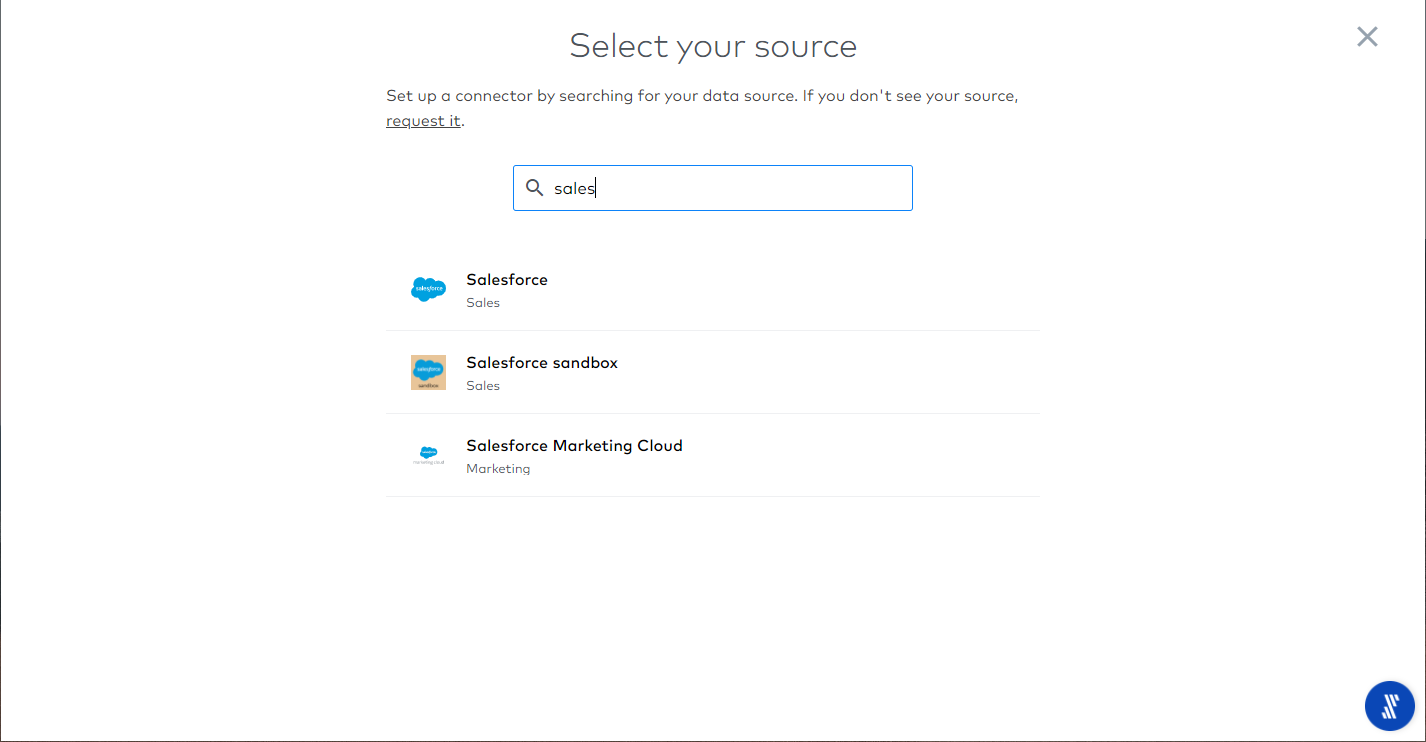The height and width of the screenshot is (742, 1426).
Task: Click the Salesforce Marketing Cloud title text
Action: click(x=574, y=446)
